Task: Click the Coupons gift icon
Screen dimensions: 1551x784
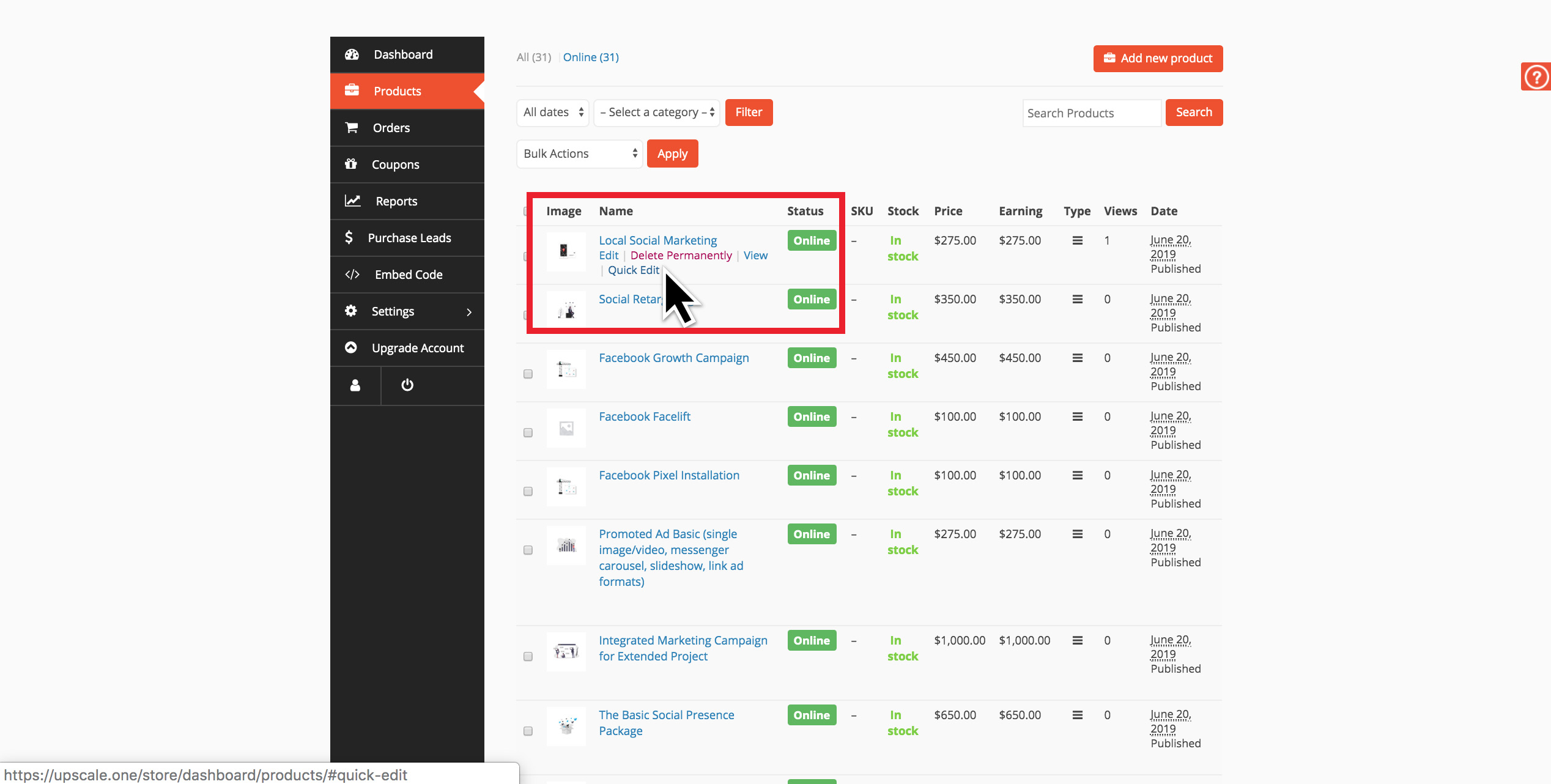Action: click(x=351, y=164)
